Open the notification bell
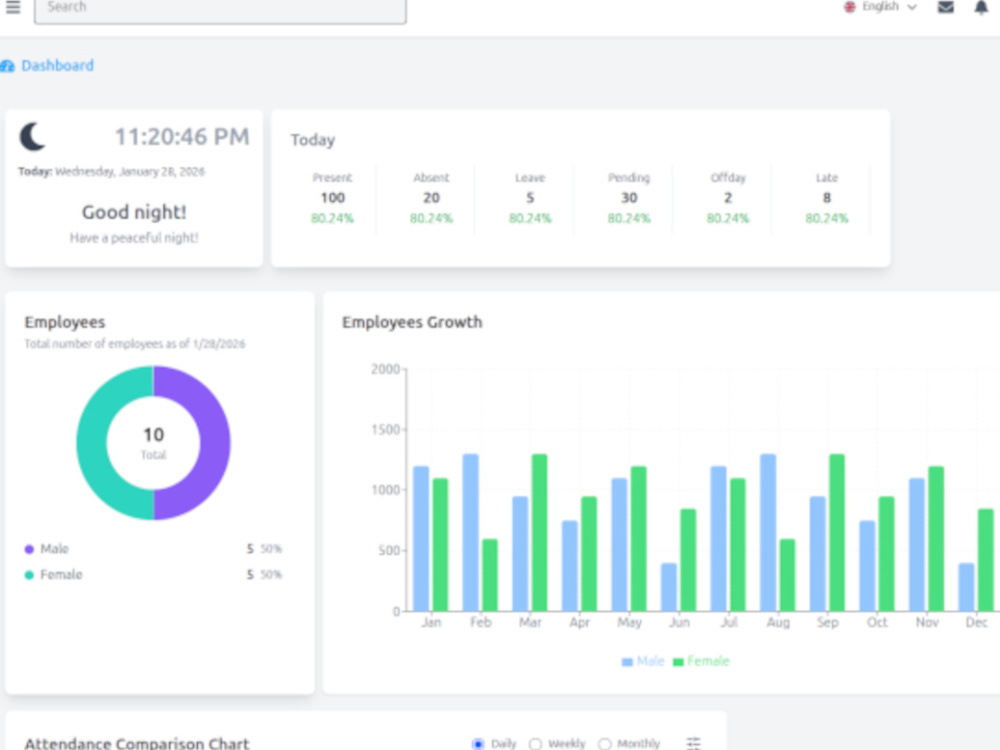 pyautogui.click(x=981, y=8)
